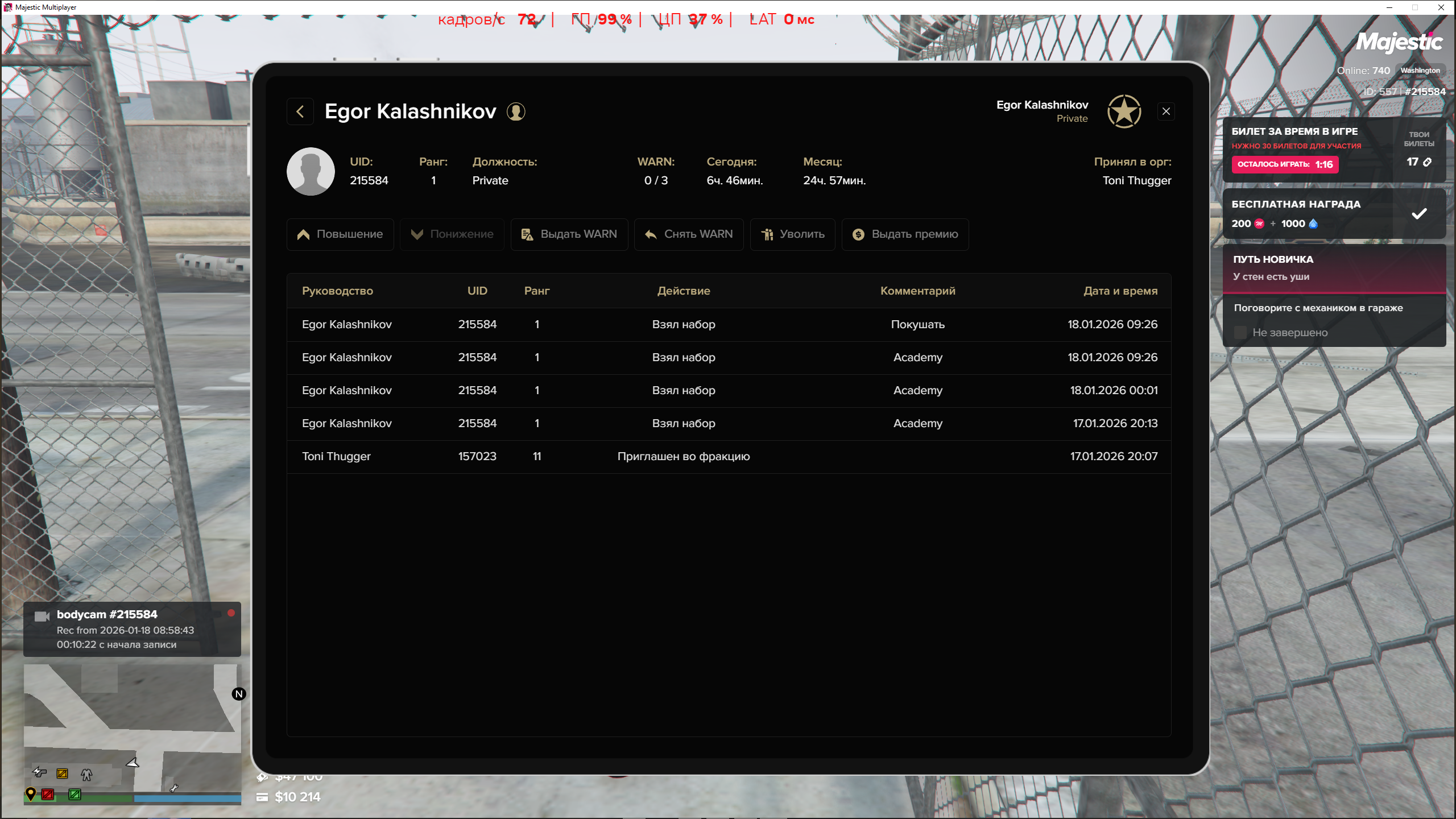Click profile badge icon beside Egor Kalashnikov title
This screenshot has height=819, width=1456.
[516, 111]
